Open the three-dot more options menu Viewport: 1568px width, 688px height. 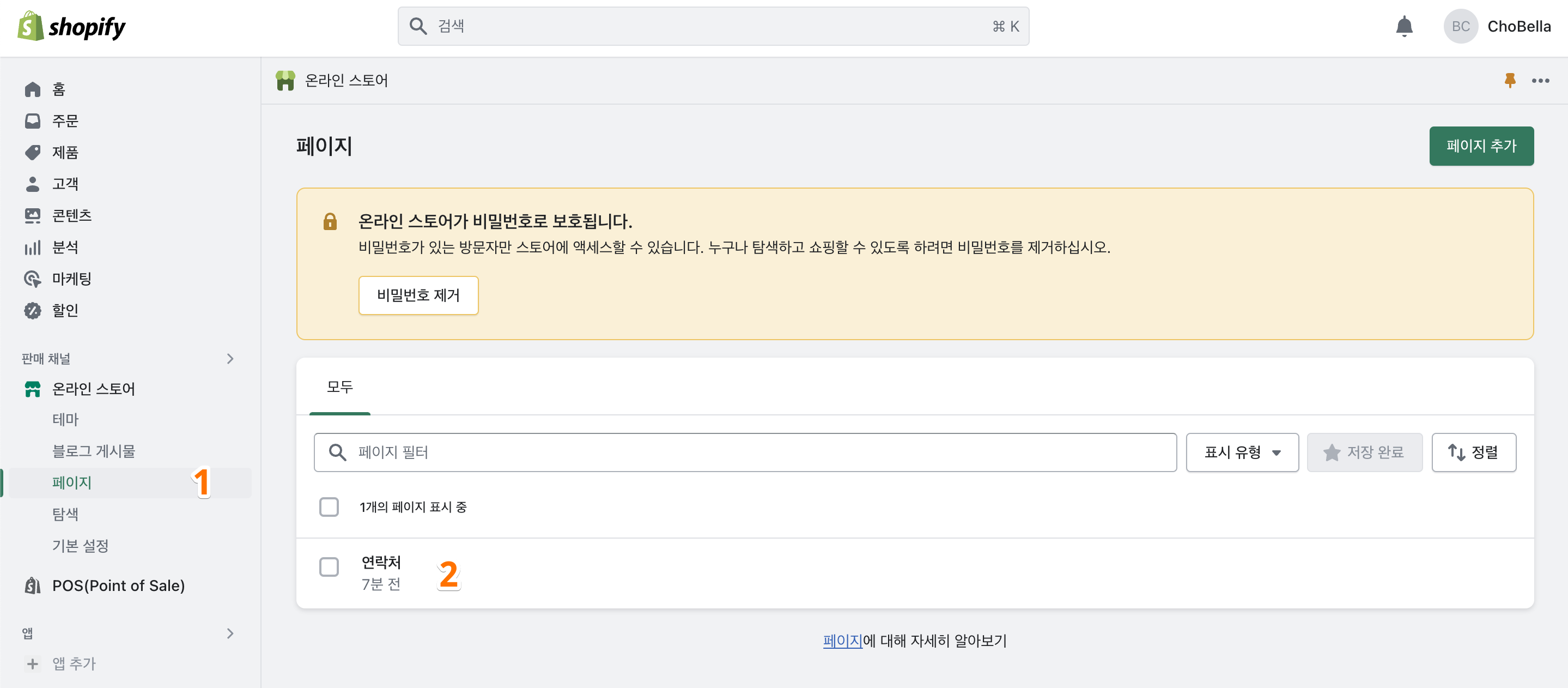pos(1540,80)
